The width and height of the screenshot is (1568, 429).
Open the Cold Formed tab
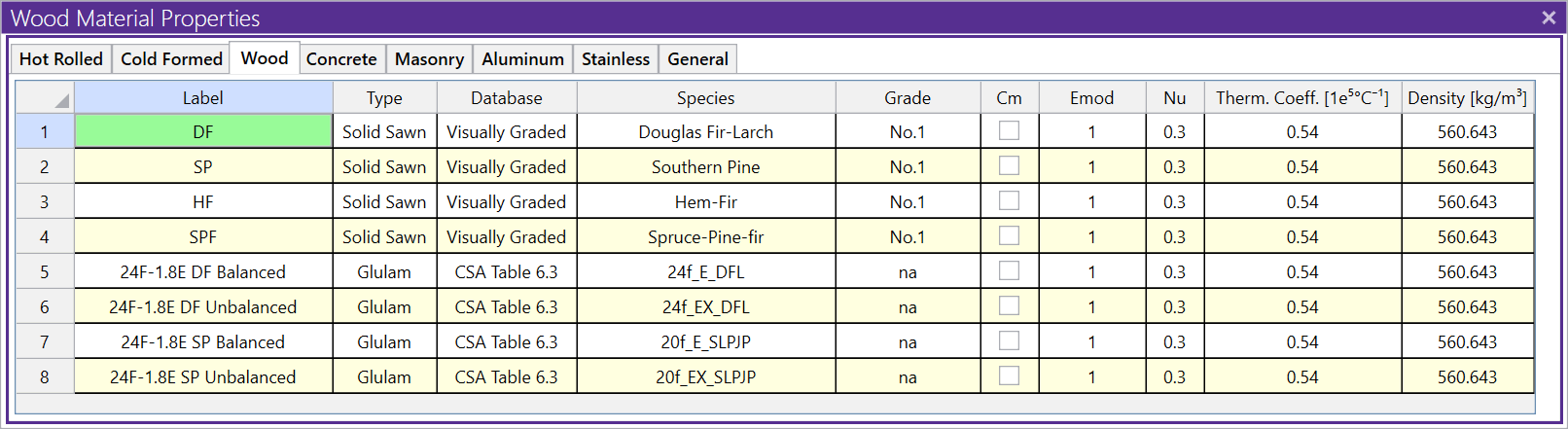(171, 59)
